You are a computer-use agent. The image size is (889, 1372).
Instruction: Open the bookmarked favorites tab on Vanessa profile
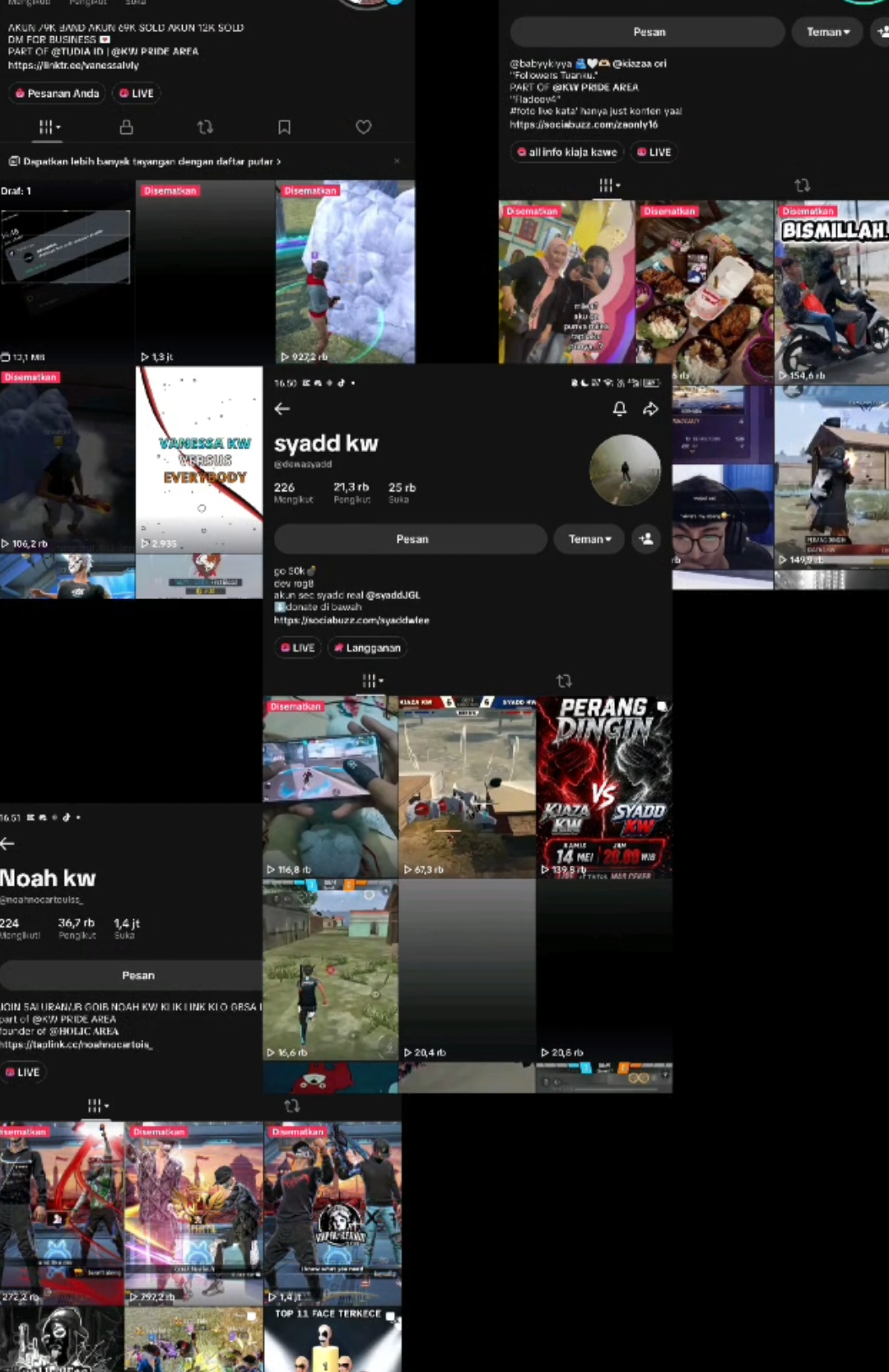coord(284,128)
